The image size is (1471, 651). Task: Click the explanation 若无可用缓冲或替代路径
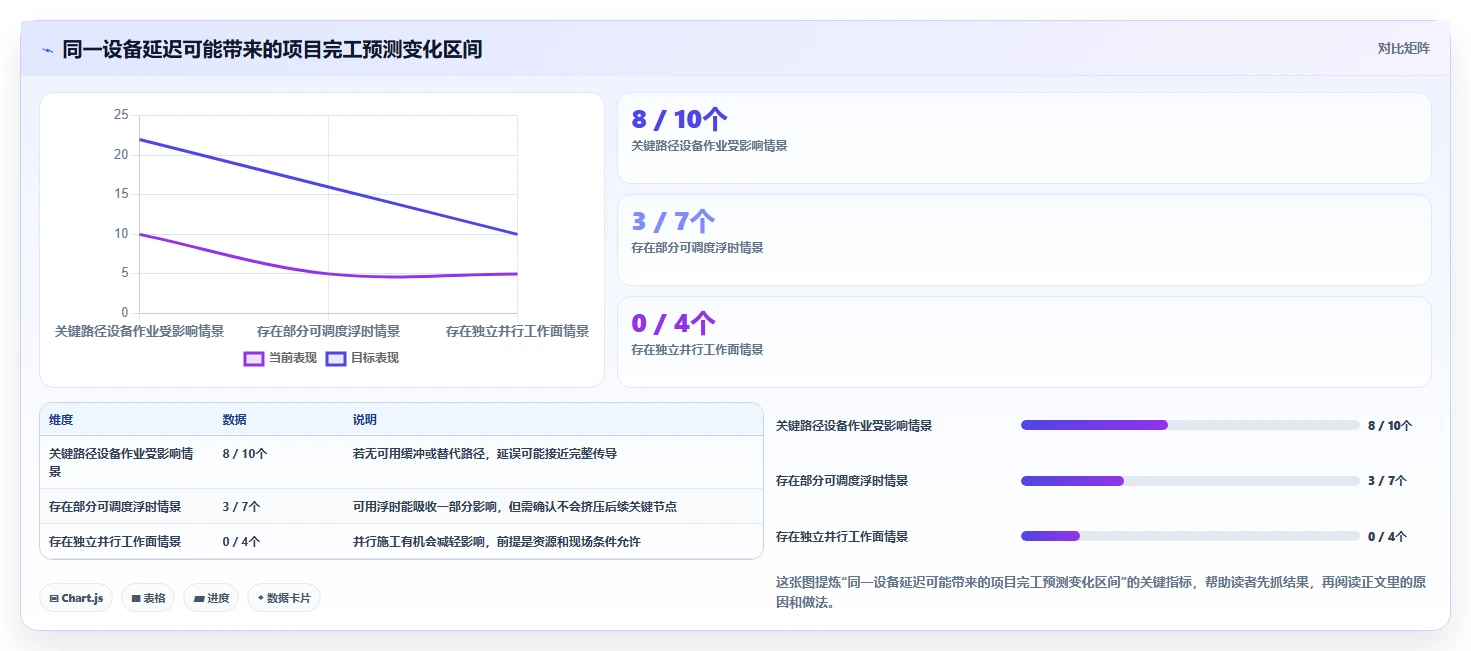pos(484,454)
